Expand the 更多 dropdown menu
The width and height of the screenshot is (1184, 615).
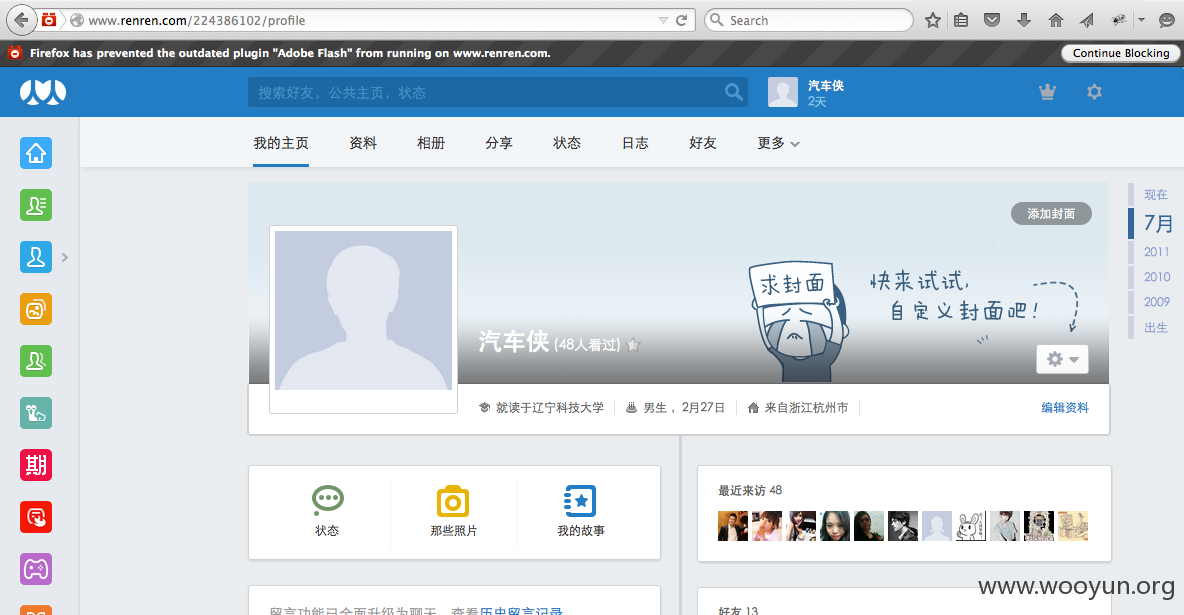778,144
